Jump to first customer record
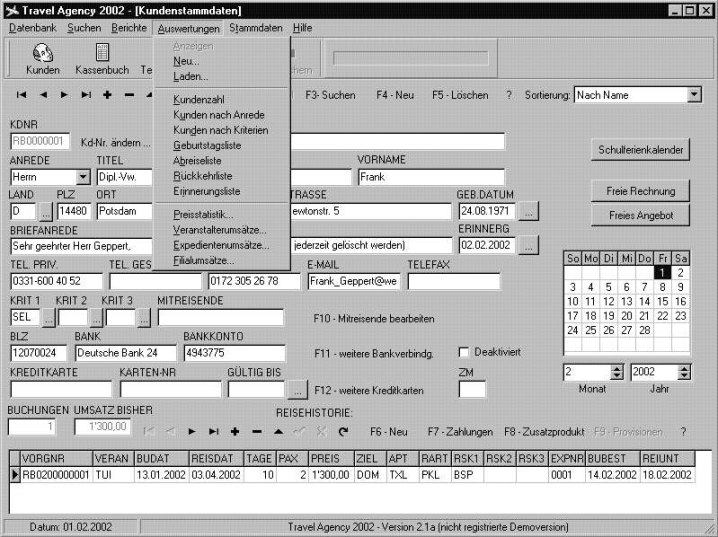 (21, 95)
